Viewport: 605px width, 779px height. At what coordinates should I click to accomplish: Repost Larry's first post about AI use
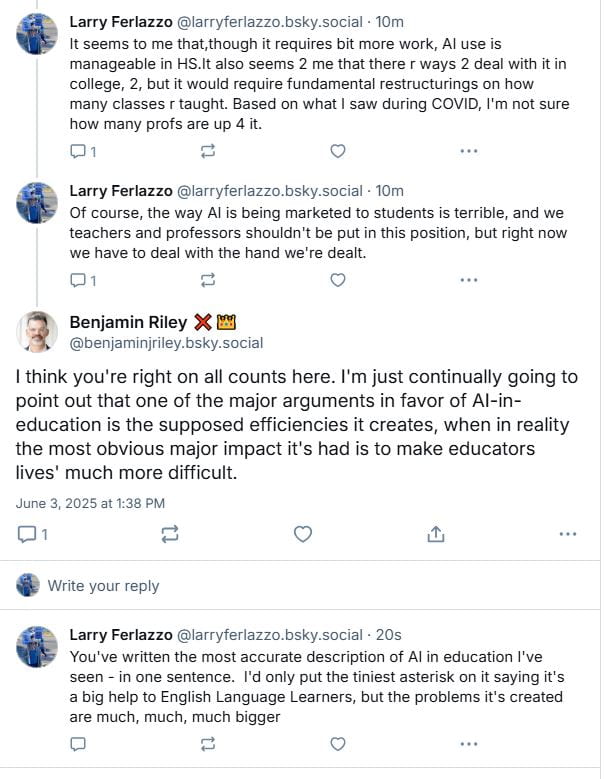[x=208, y=151]
